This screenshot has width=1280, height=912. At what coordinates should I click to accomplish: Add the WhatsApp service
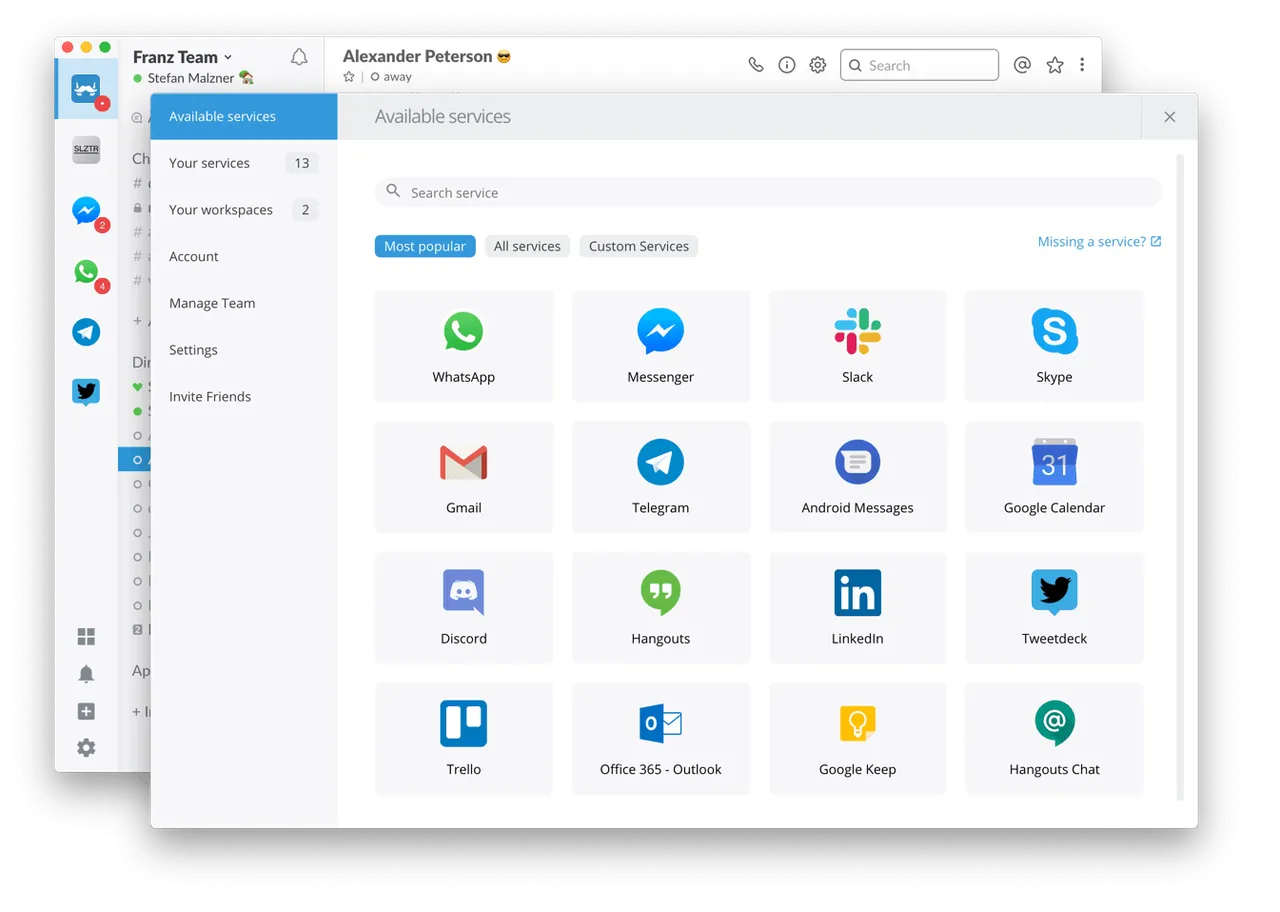coord(464,346)
